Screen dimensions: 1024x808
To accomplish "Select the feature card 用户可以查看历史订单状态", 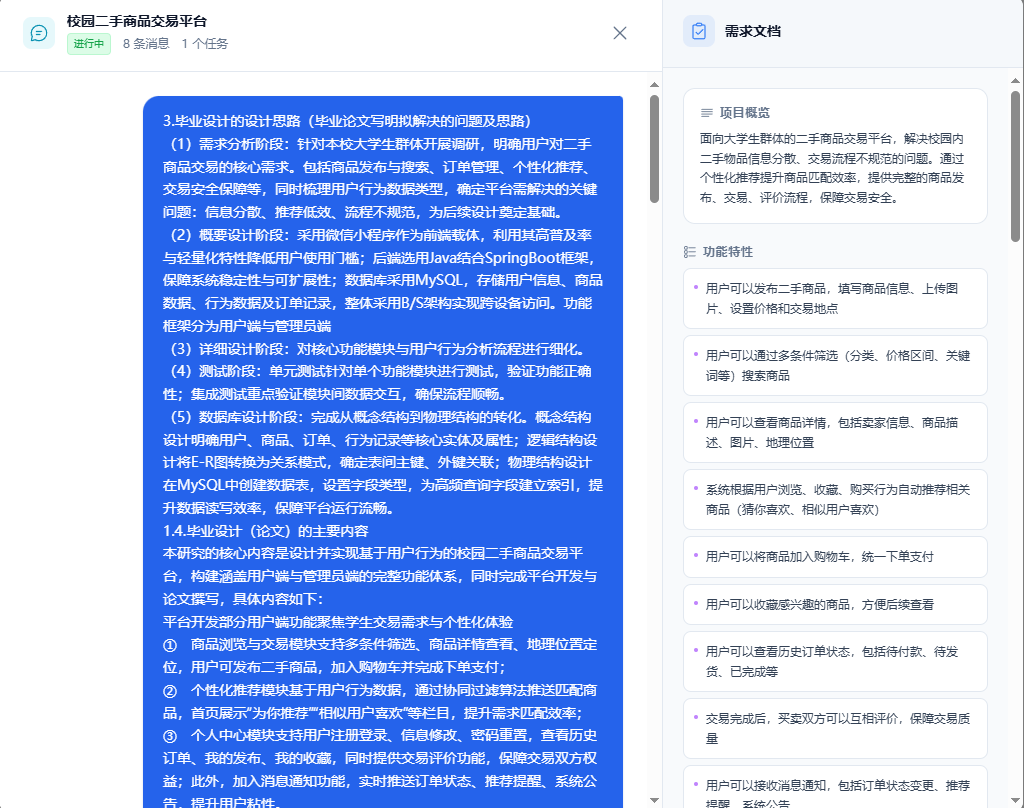I will pos(835,662).
